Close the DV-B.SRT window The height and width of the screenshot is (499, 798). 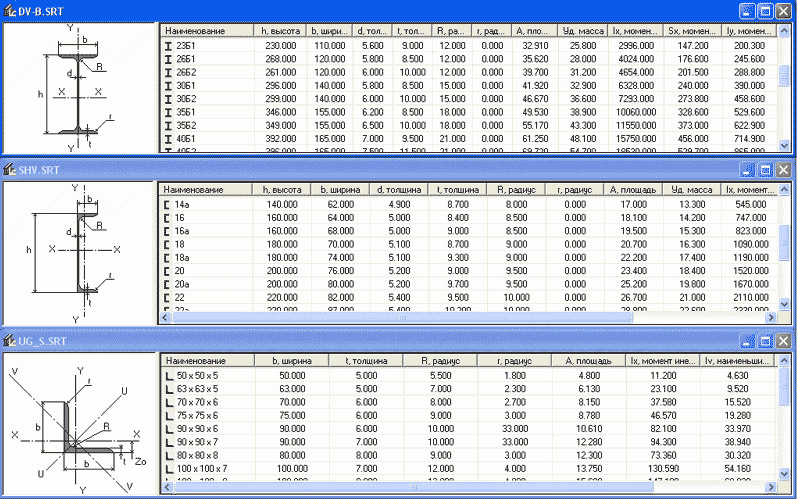pos(784,10)
